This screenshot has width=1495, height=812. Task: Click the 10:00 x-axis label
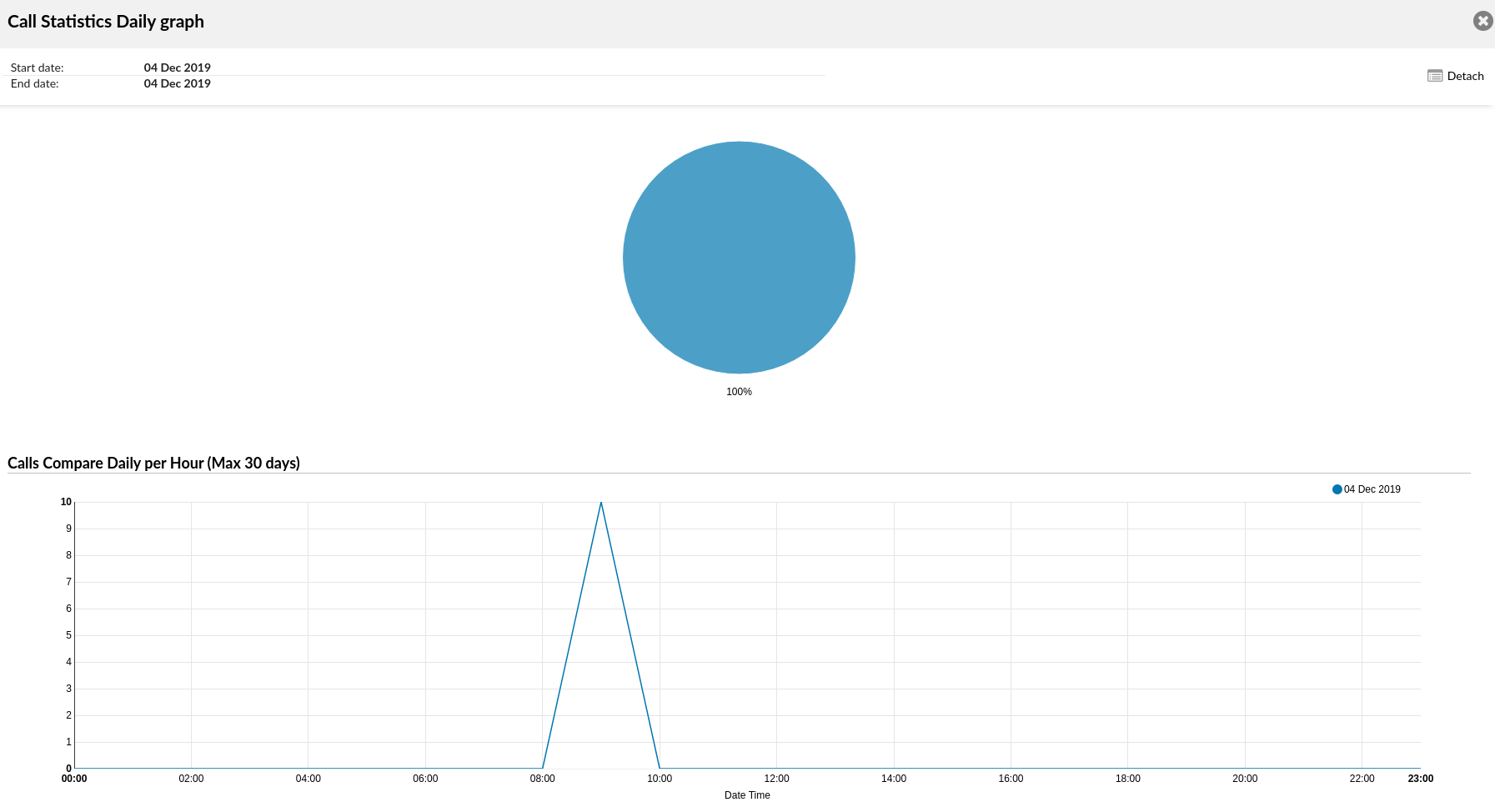(x=660, y=779)
